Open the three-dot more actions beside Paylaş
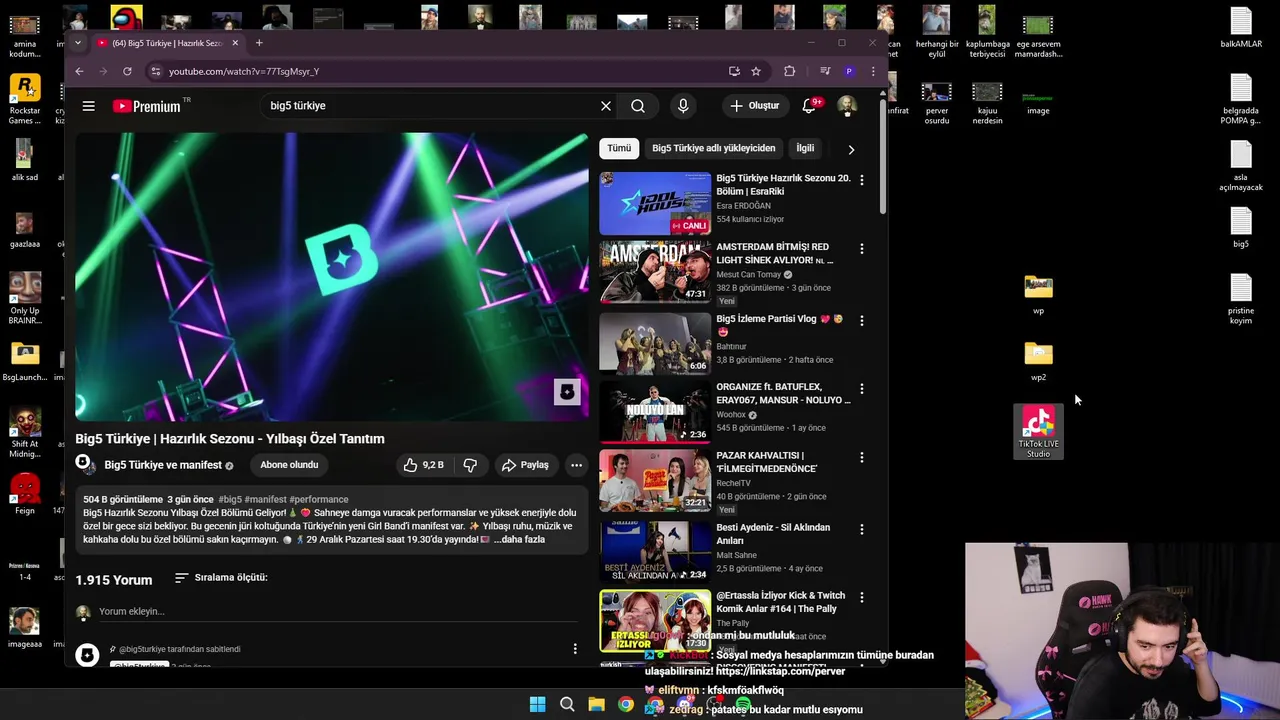 pos(576,465)
